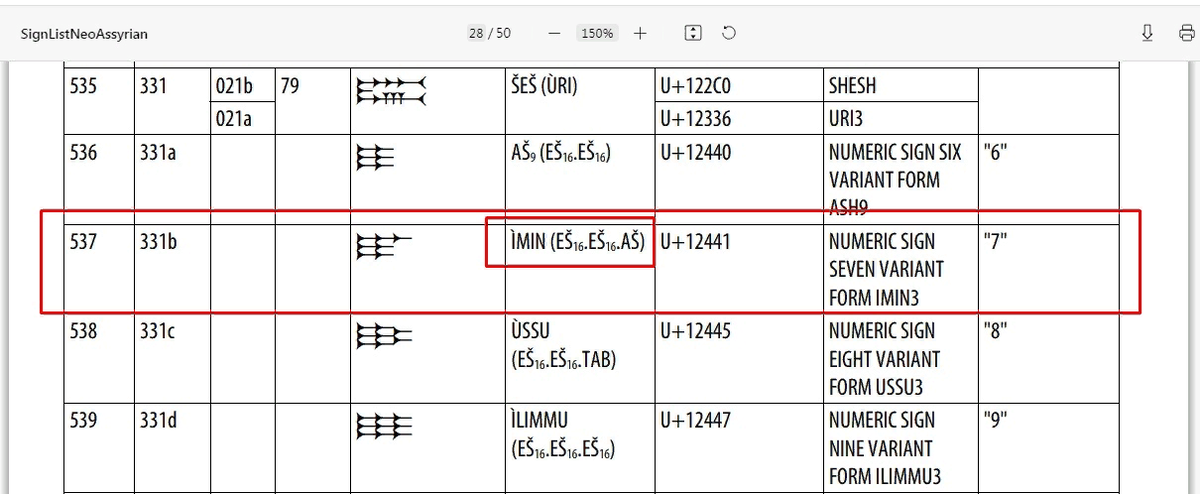1200x494 pixels.
Task: Click the cuneiform glyph in row 538
Action: pyautogui.click(x=384, y=337)
